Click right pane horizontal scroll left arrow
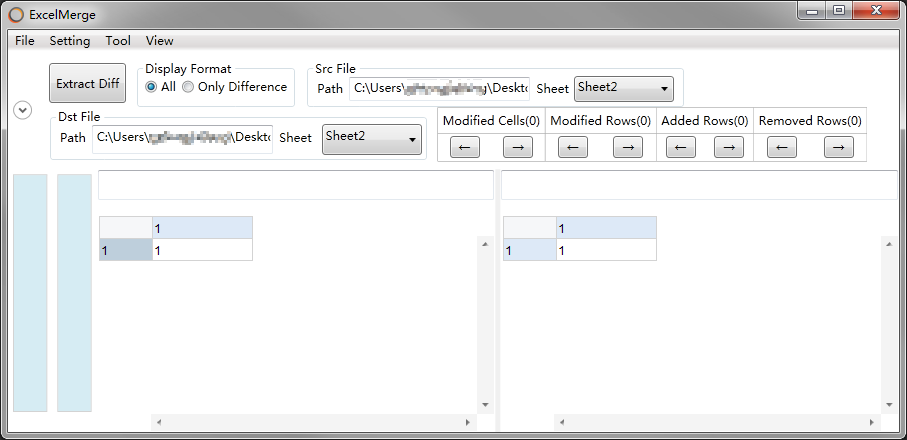The image size is (907, 440). tap(562, 423)
